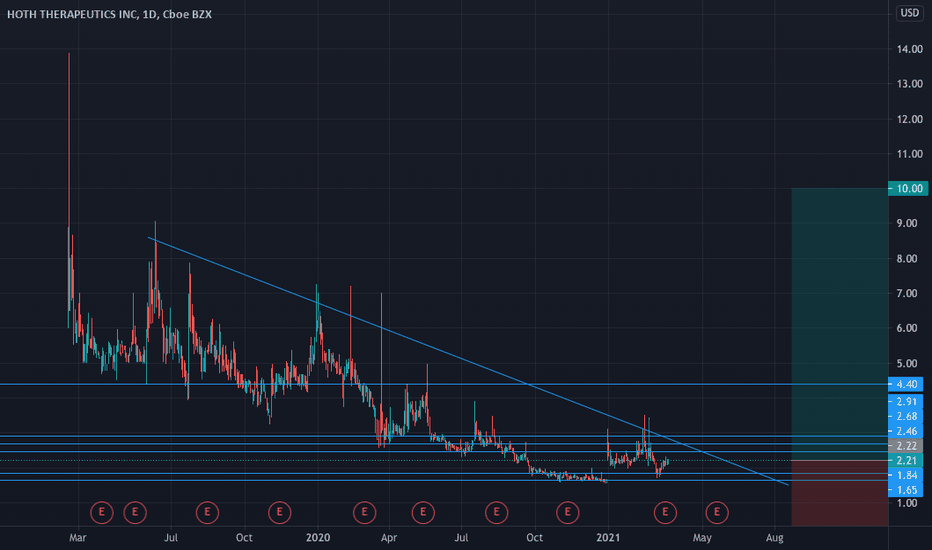Click the Aug label on time axis
The image size is (932, 550).
(774, 538)
